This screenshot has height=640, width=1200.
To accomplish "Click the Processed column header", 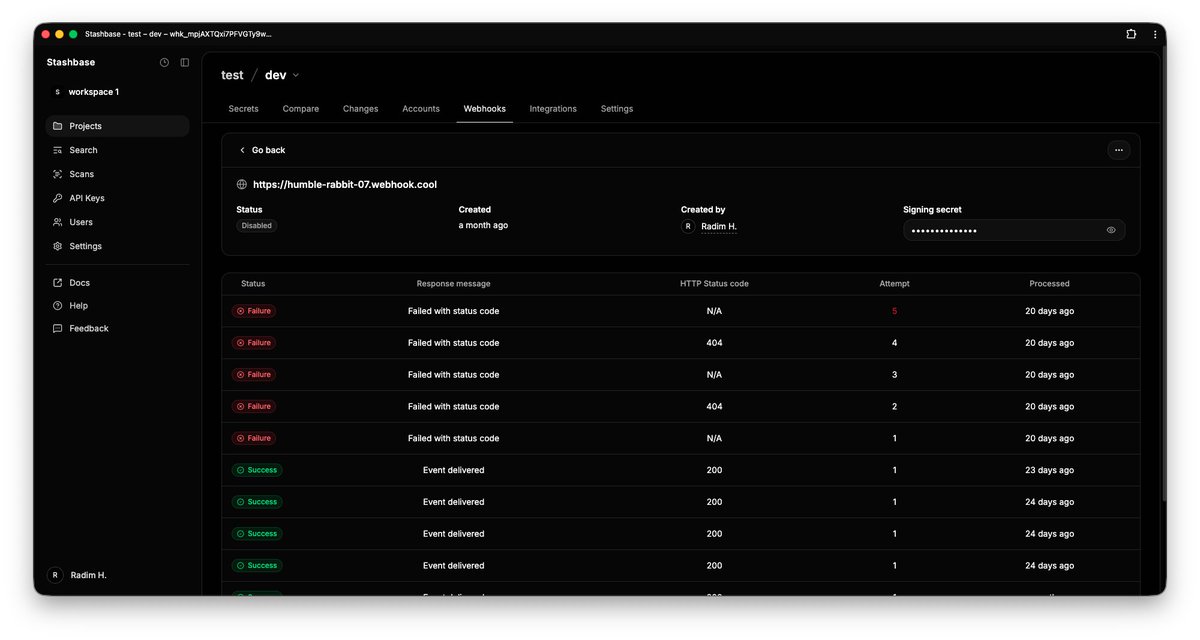I will click(x=1050, y=284).
